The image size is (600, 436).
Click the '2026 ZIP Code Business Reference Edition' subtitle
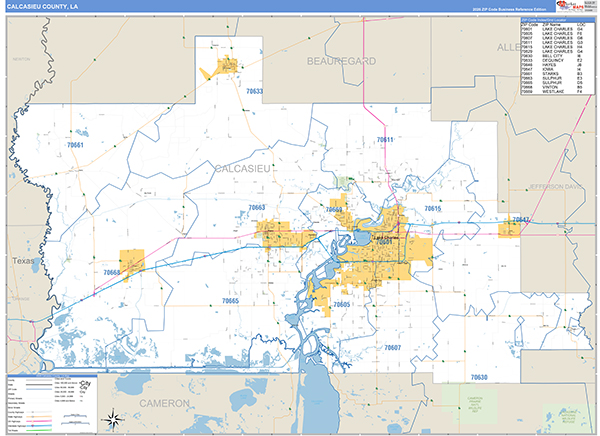click(x=509, y=9)
